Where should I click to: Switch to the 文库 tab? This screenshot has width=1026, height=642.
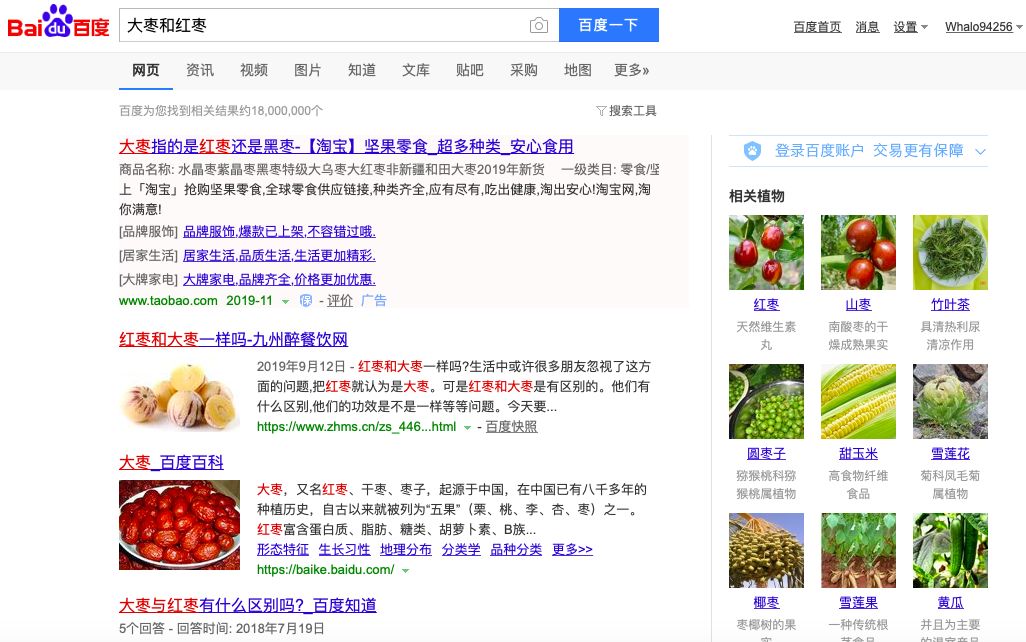pyautogui.click(x=416, y=70)
